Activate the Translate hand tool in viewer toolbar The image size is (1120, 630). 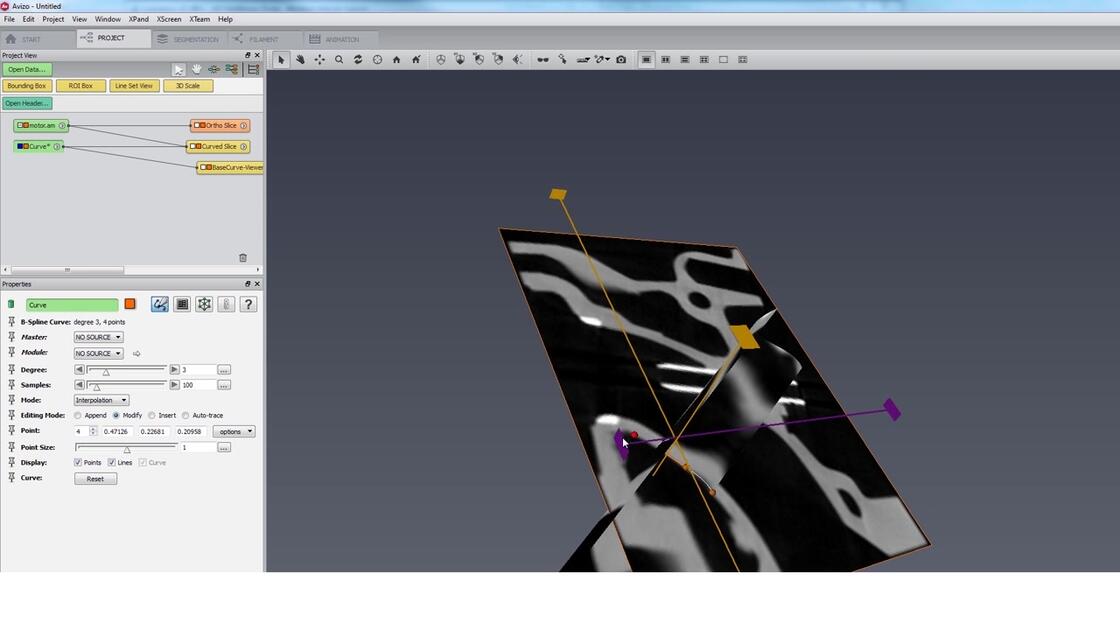300,60
